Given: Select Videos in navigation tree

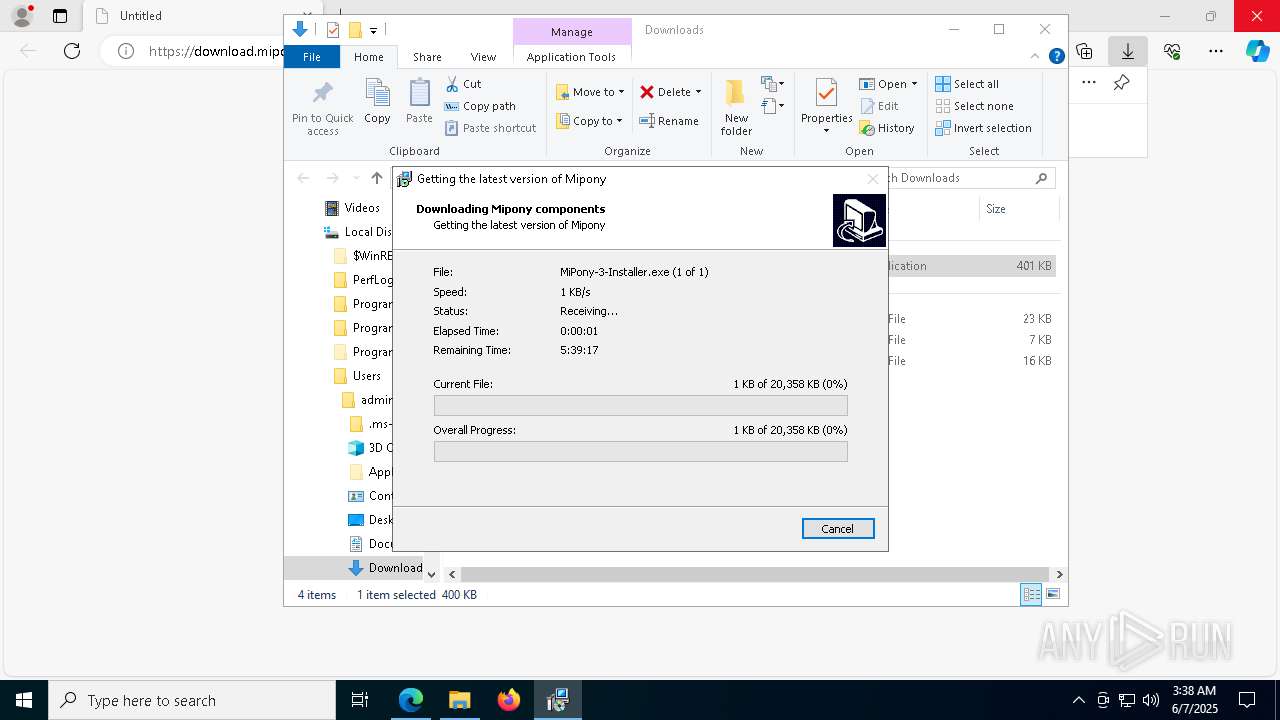Looking at the screenshot, I should [x=362, y=208].
